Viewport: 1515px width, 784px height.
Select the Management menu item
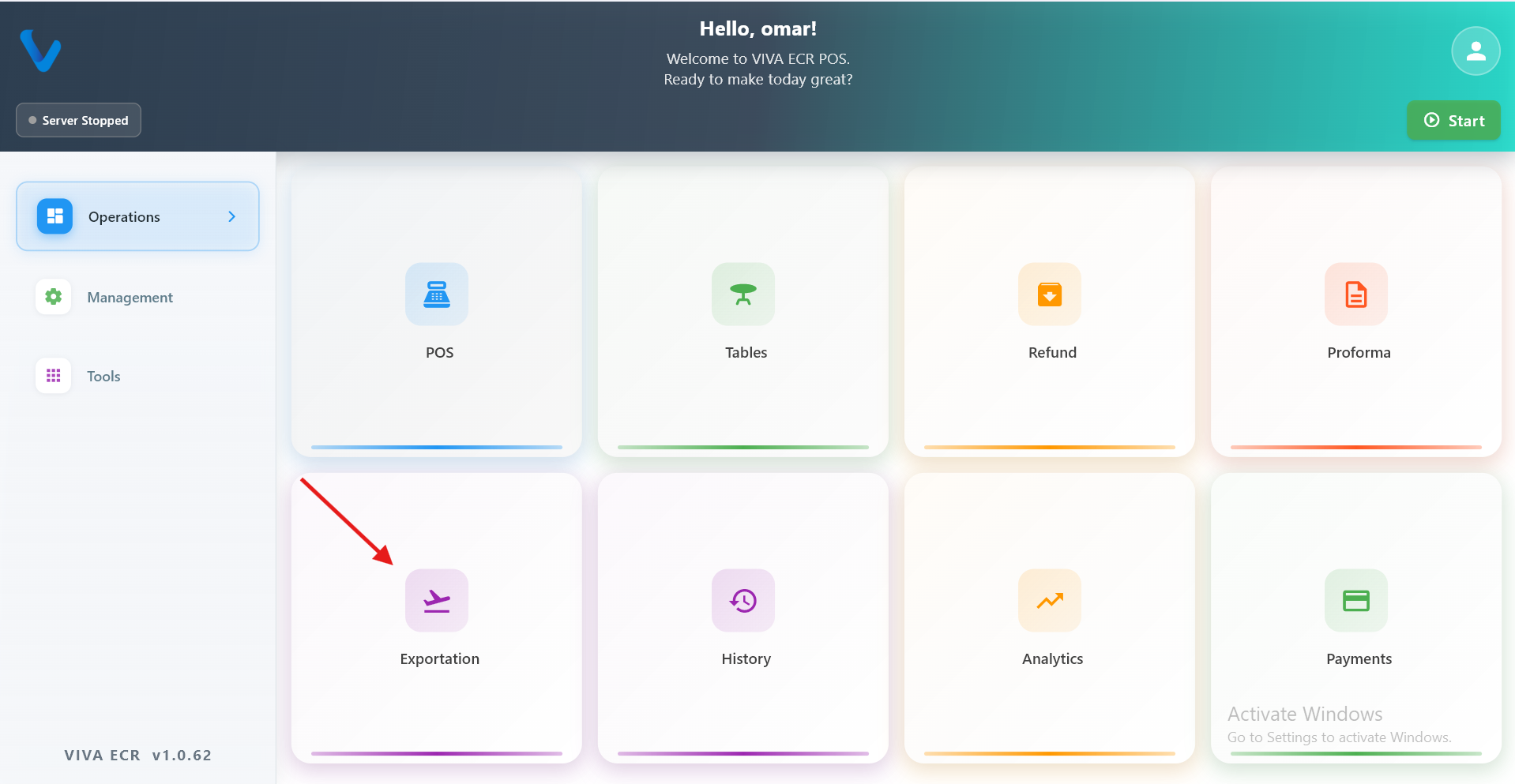[137, 297]
